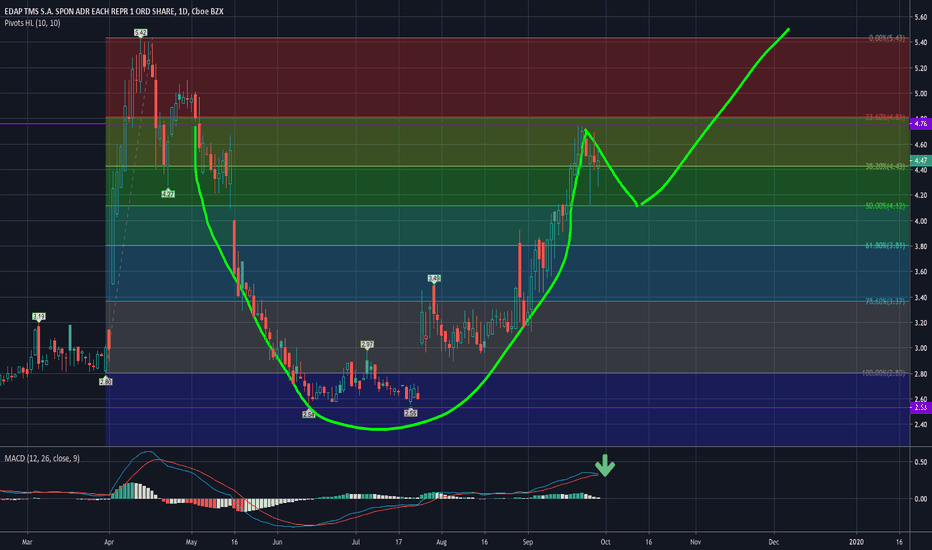This screenshot has width=932, height=550.
Task: Click the pivot low label under the June low
Action: [308, 414]
